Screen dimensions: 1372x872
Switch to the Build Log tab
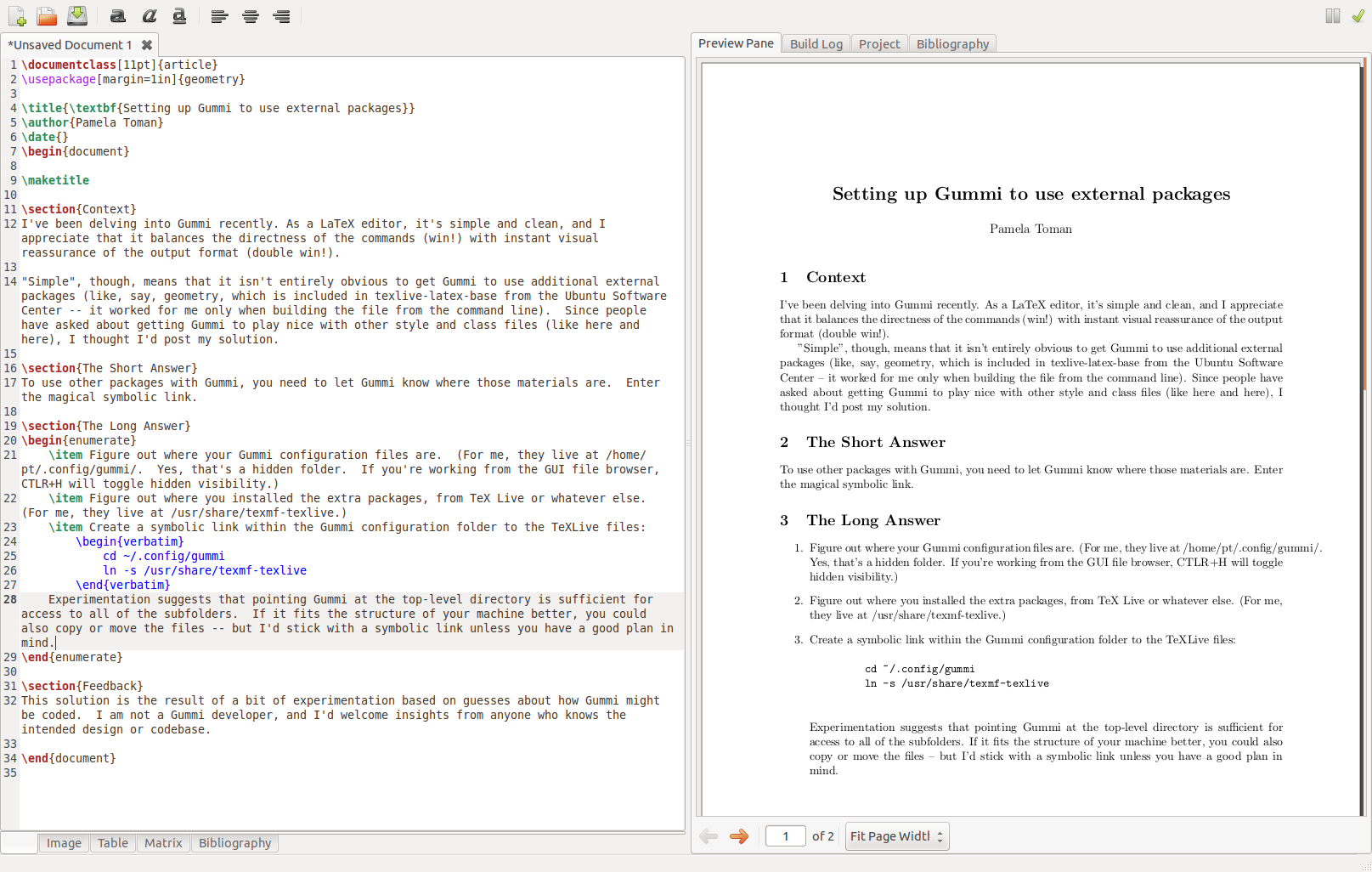(816, 44)
